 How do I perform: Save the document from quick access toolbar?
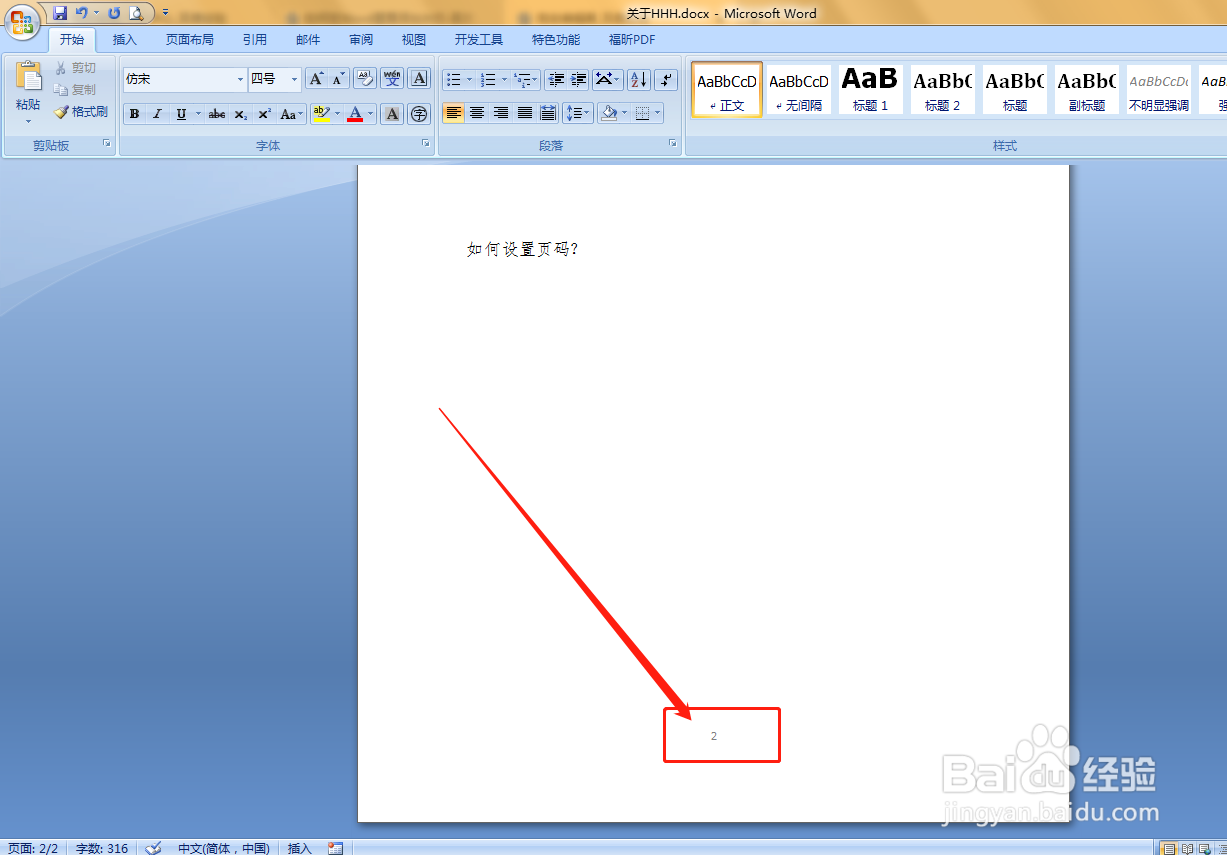60,13
